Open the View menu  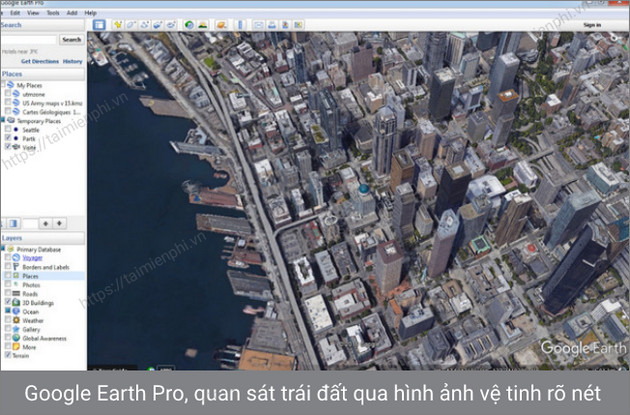tap(33, 13)
